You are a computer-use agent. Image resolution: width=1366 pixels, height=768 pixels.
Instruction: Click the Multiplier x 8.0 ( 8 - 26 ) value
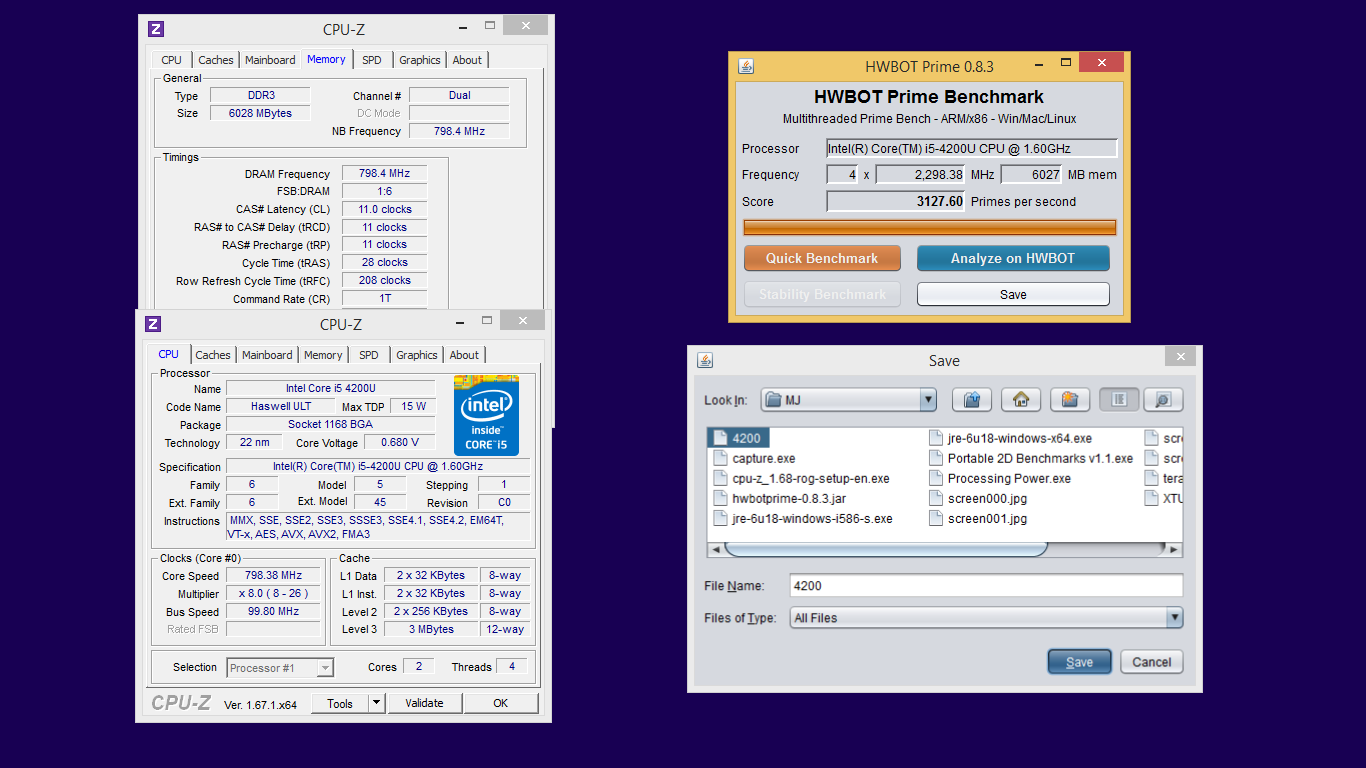[273, 593]
